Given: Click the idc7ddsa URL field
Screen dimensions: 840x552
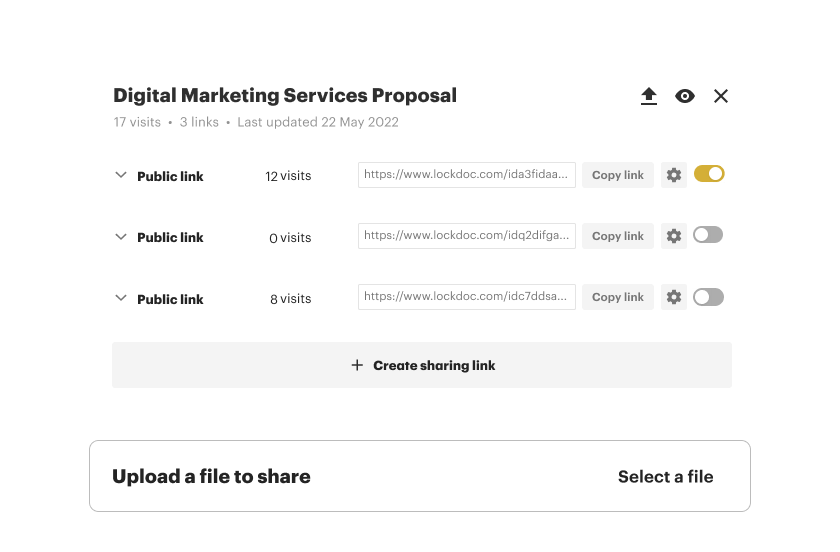Looking at the screenshot, I should pyautogui.click(x=467, y=297).
